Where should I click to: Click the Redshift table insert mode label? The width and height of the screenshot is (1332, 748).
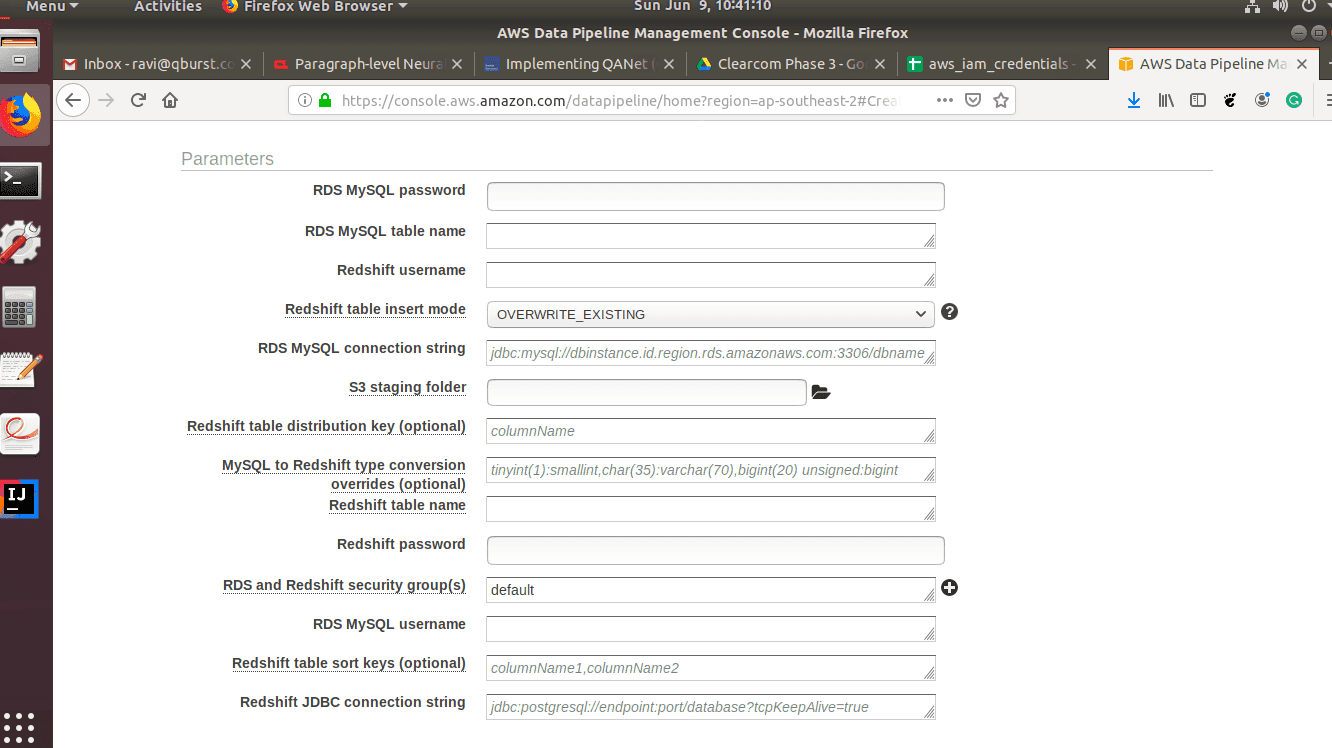click(375, 309)
